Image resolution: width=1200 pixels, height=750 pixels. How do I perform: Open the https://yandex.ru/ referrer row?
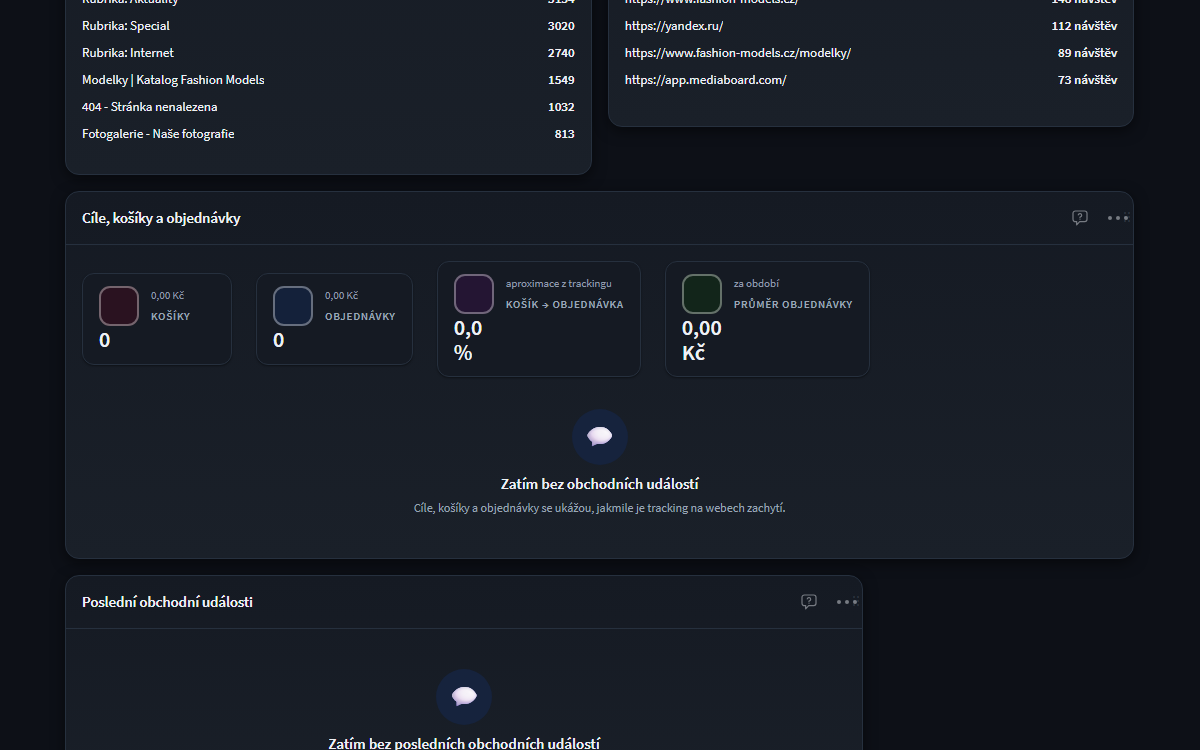pyautogui.click(x=871, y=26)
